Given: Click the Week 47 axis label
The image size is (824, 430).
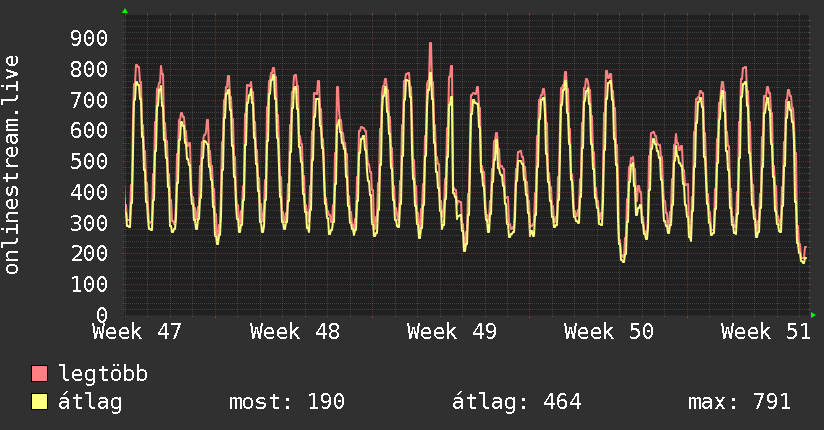Looking at the screenshot, I should pos(137,332).
